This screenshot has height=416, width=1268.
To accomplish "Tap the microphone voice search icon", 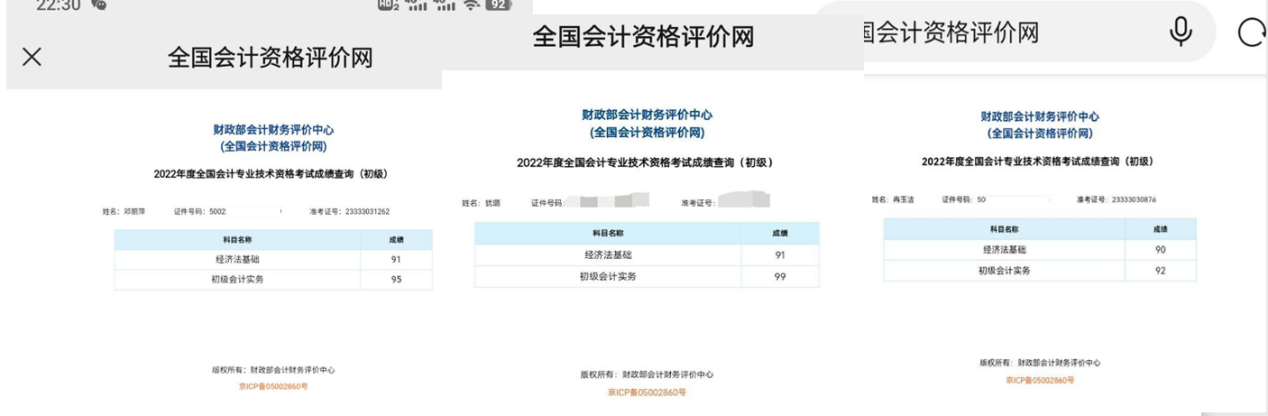I will pos(1181,33).
